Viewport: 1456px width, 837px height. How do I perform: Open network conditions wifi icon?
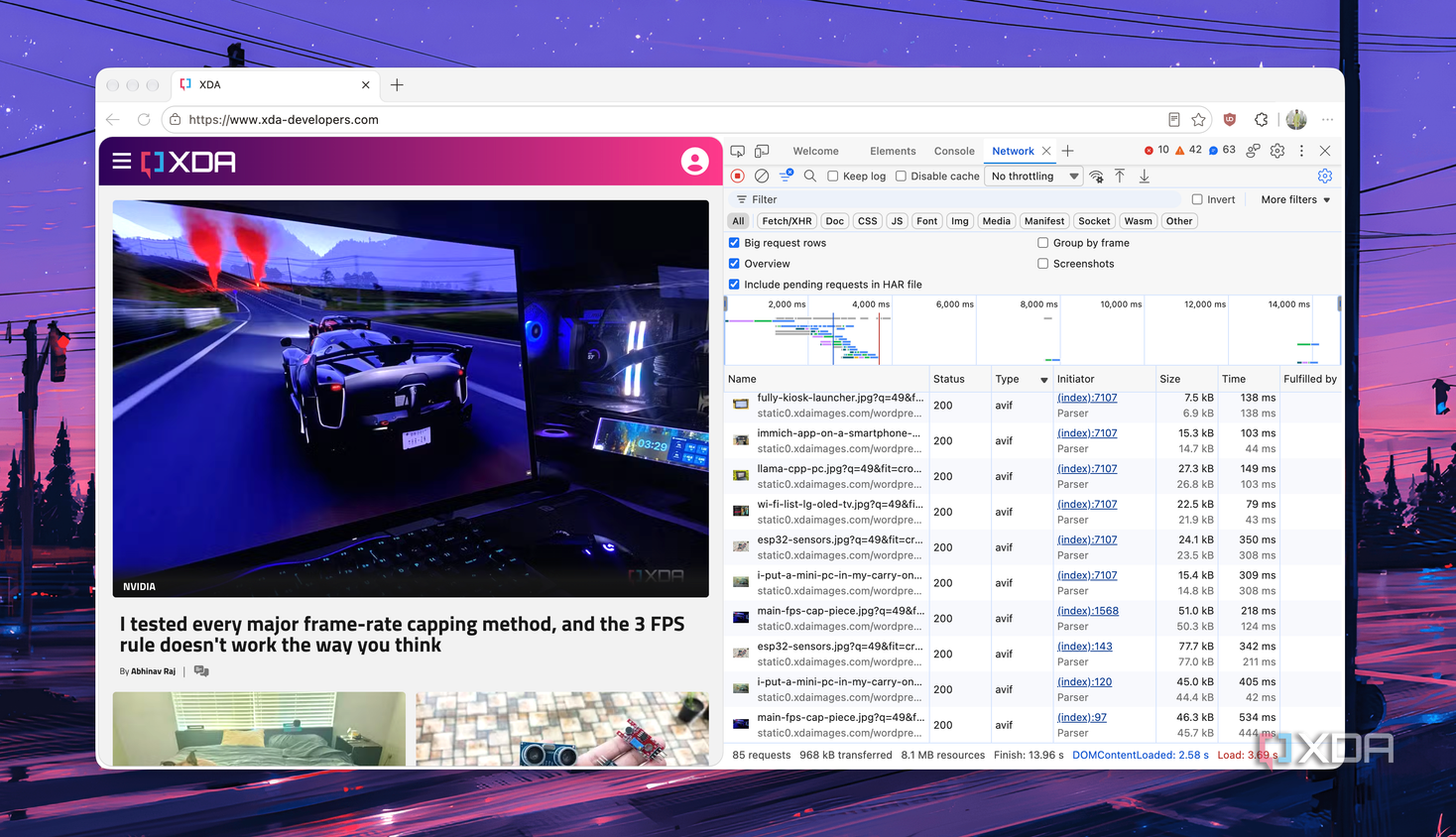[x=1096, y=176]
